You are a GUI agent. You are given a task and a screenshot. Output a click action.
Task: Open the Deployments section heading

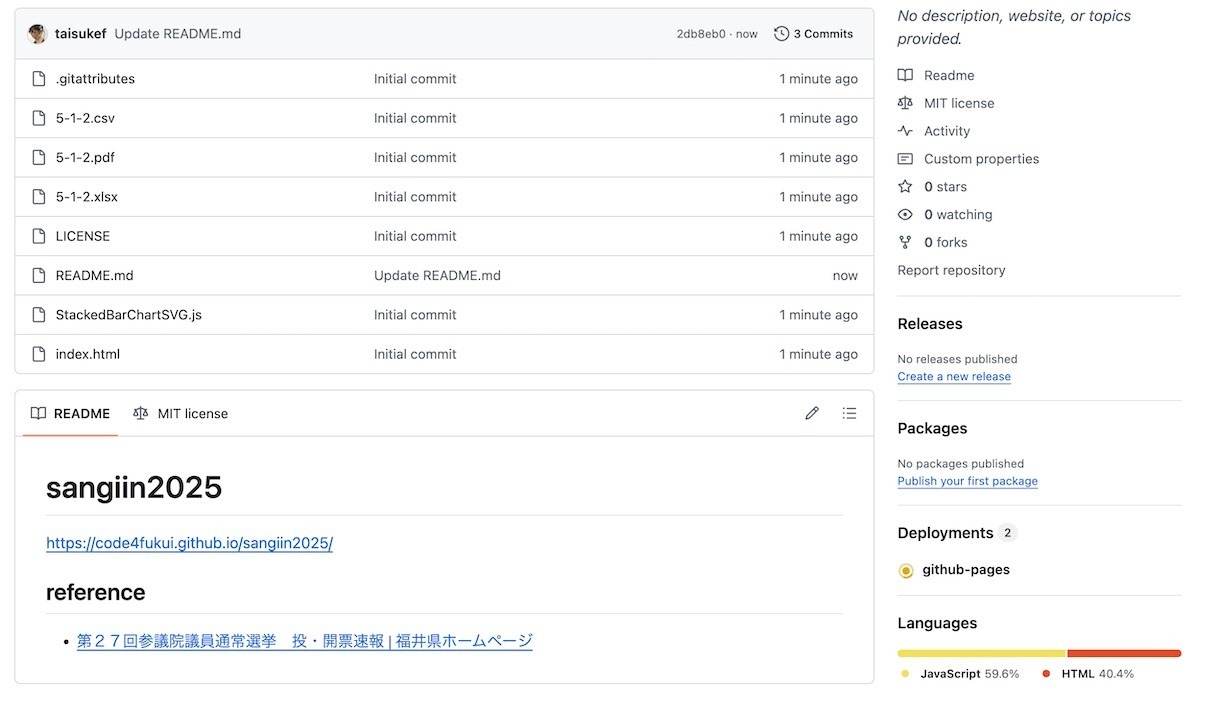(x=945, y=533)
